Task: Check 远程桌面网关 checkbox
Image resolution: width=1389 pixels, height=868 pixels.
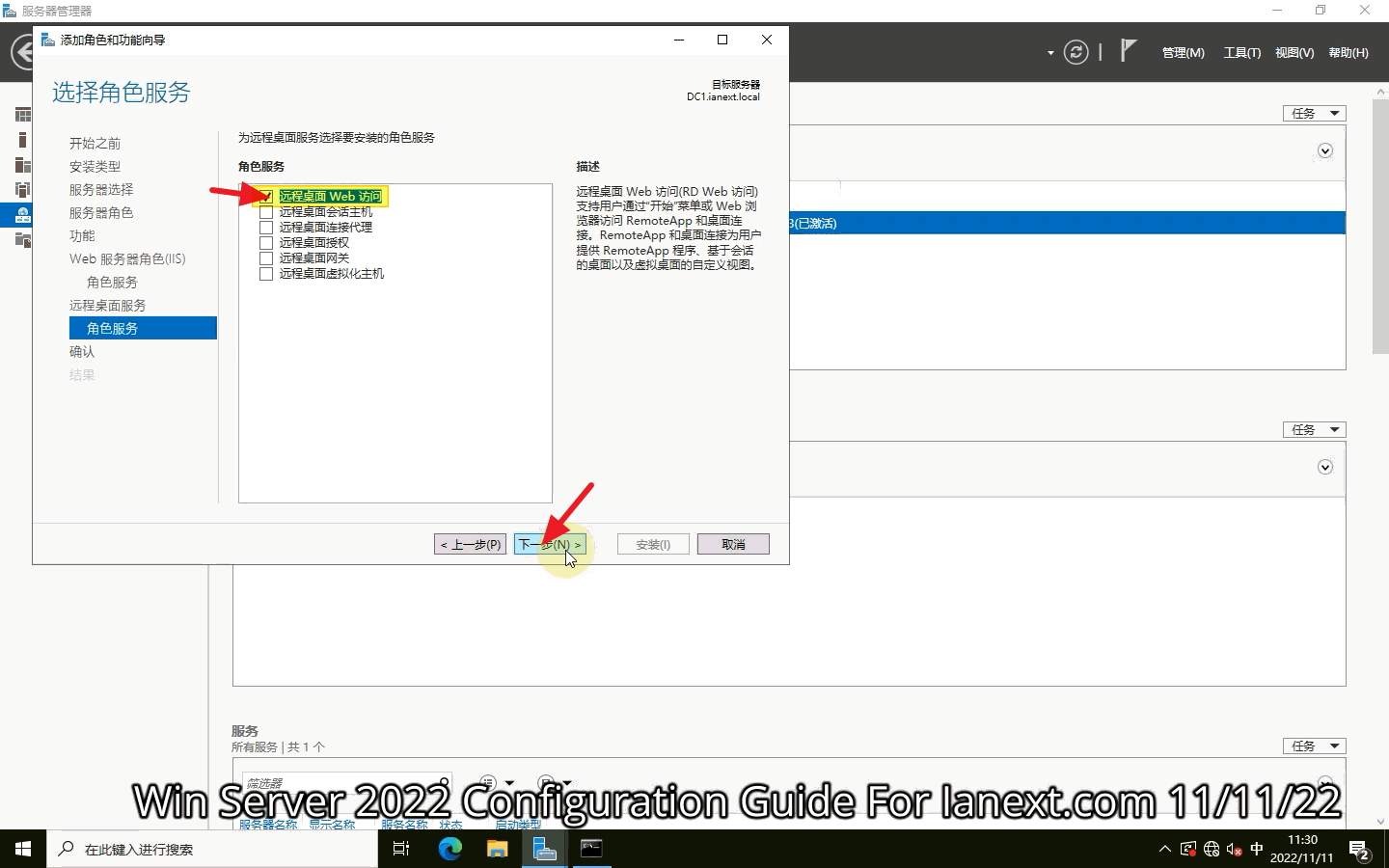Action: tap(266, 258)
